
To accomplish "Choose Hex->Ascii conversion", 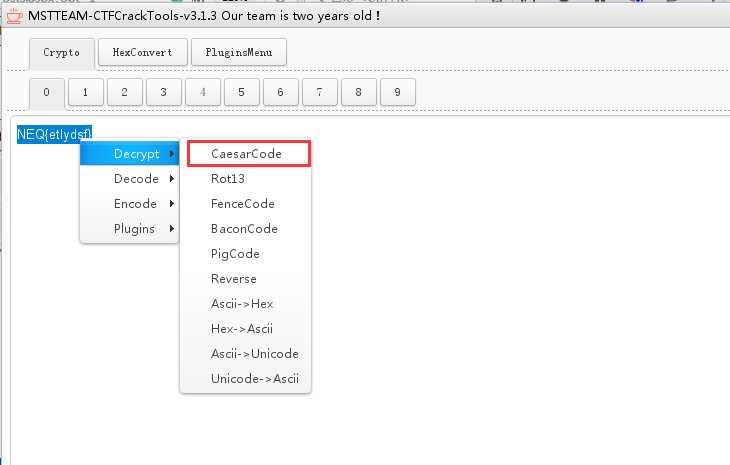I will 246,329.
